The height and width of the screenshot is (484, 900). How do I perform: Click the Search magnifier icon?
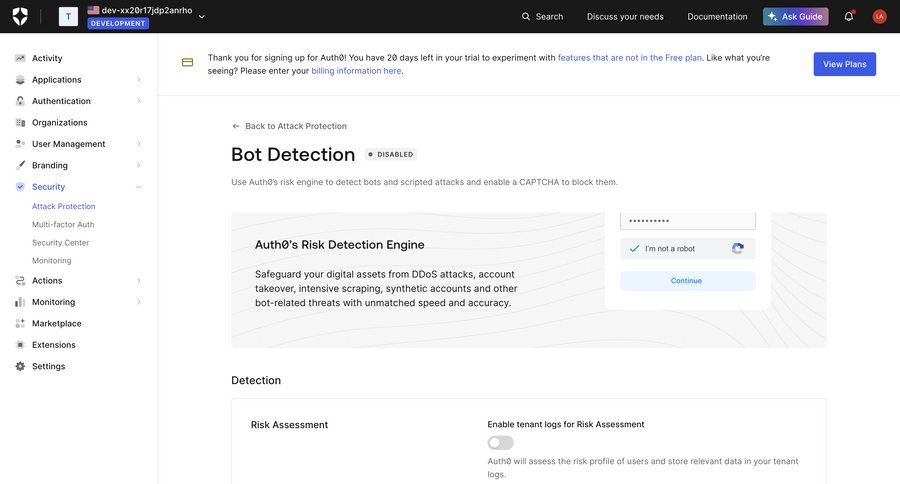[x=525, y=17]
